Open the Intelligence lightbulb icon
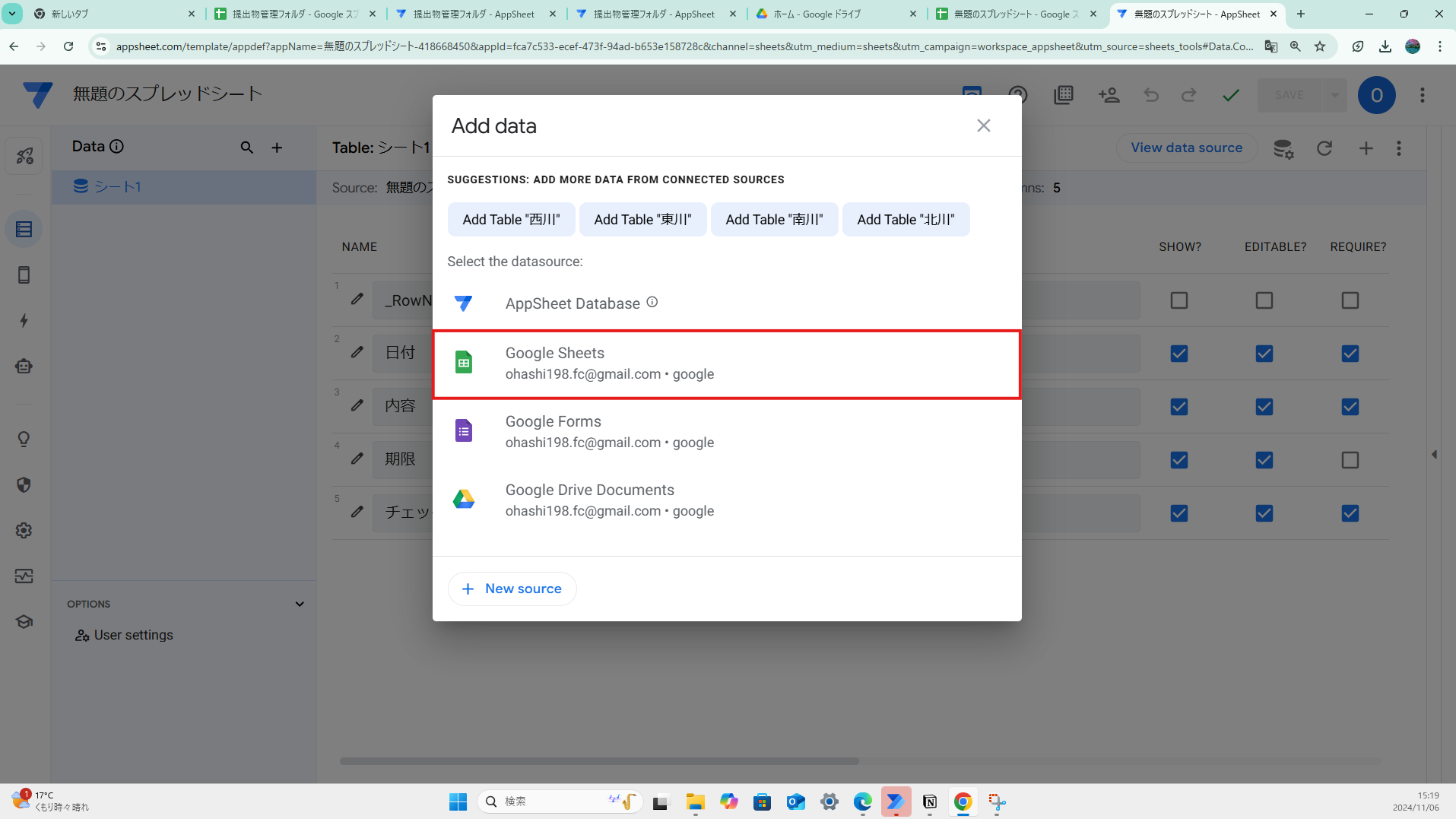The width and height of the screenshot is (1456, 819). [24, 439]
